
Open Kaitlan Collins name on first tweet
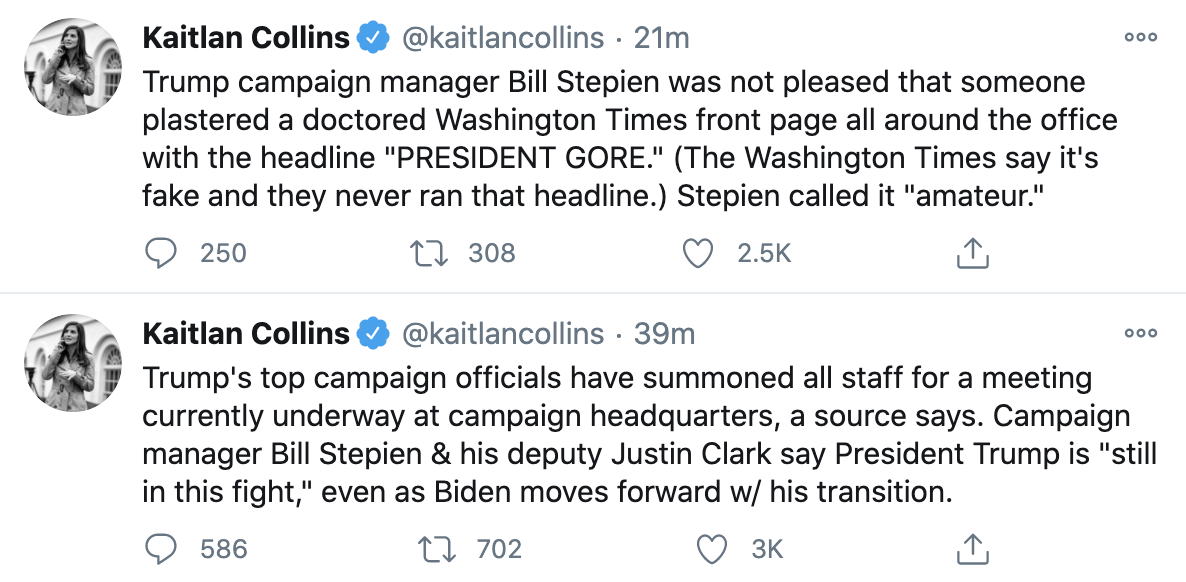[246, 38]
